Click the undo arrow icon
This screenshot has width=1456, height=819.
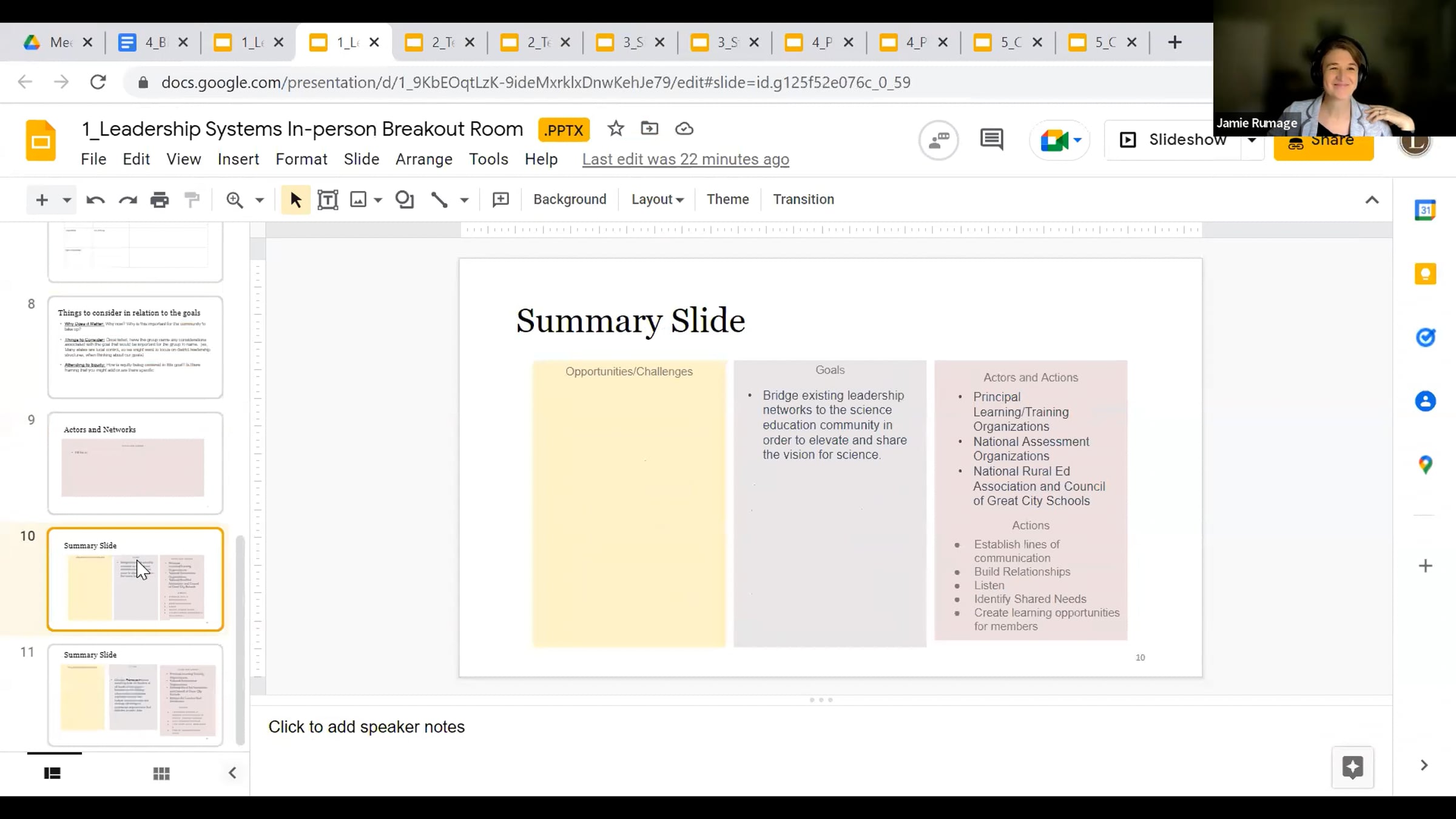tap(95, 200)
